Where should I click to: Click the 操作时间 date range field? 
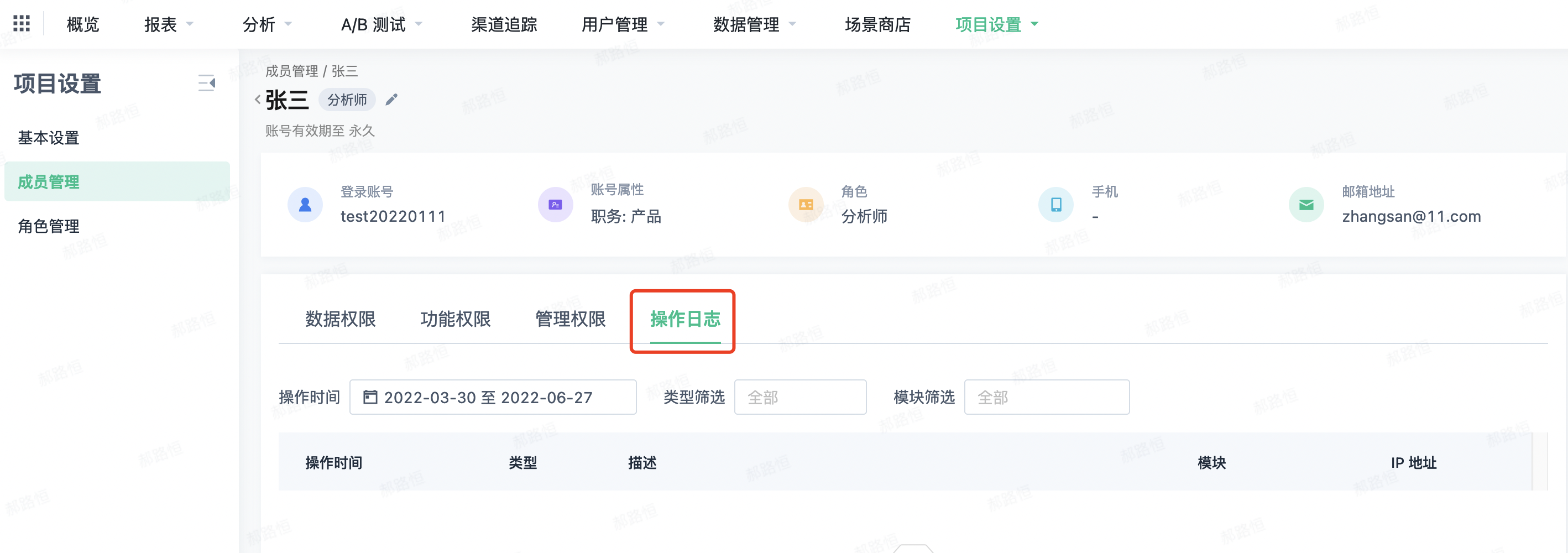click(493, 397)
